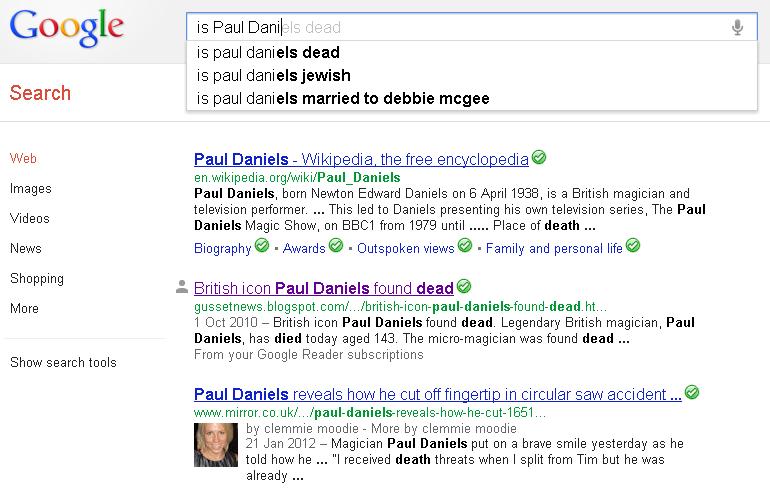Click the www.mirror.co.uk result URL
The height and width of the screenshot is (498, 770).
click(370, 413)
